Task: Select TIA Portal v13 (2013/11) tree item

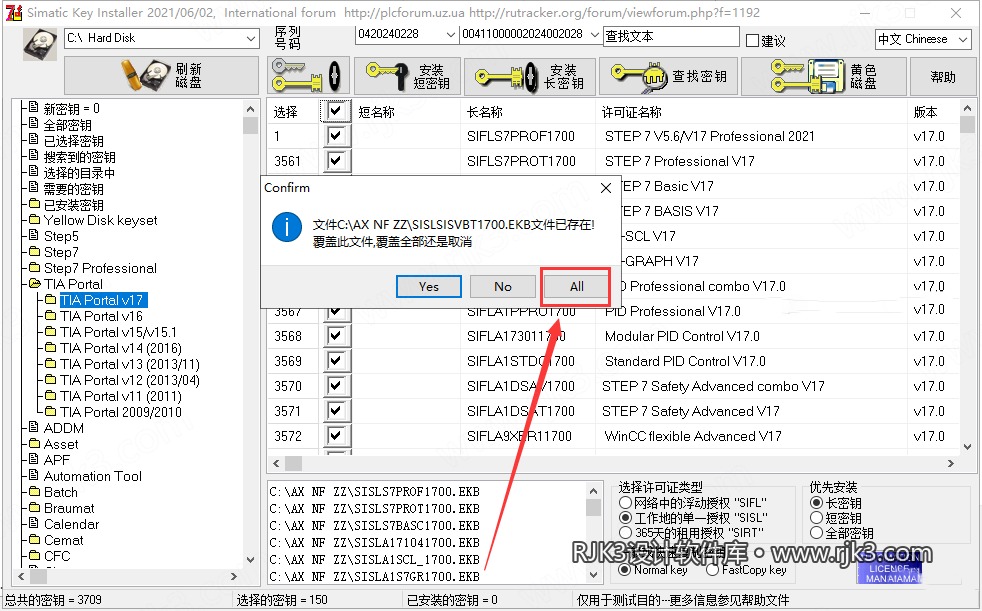Action: point(130,364)
